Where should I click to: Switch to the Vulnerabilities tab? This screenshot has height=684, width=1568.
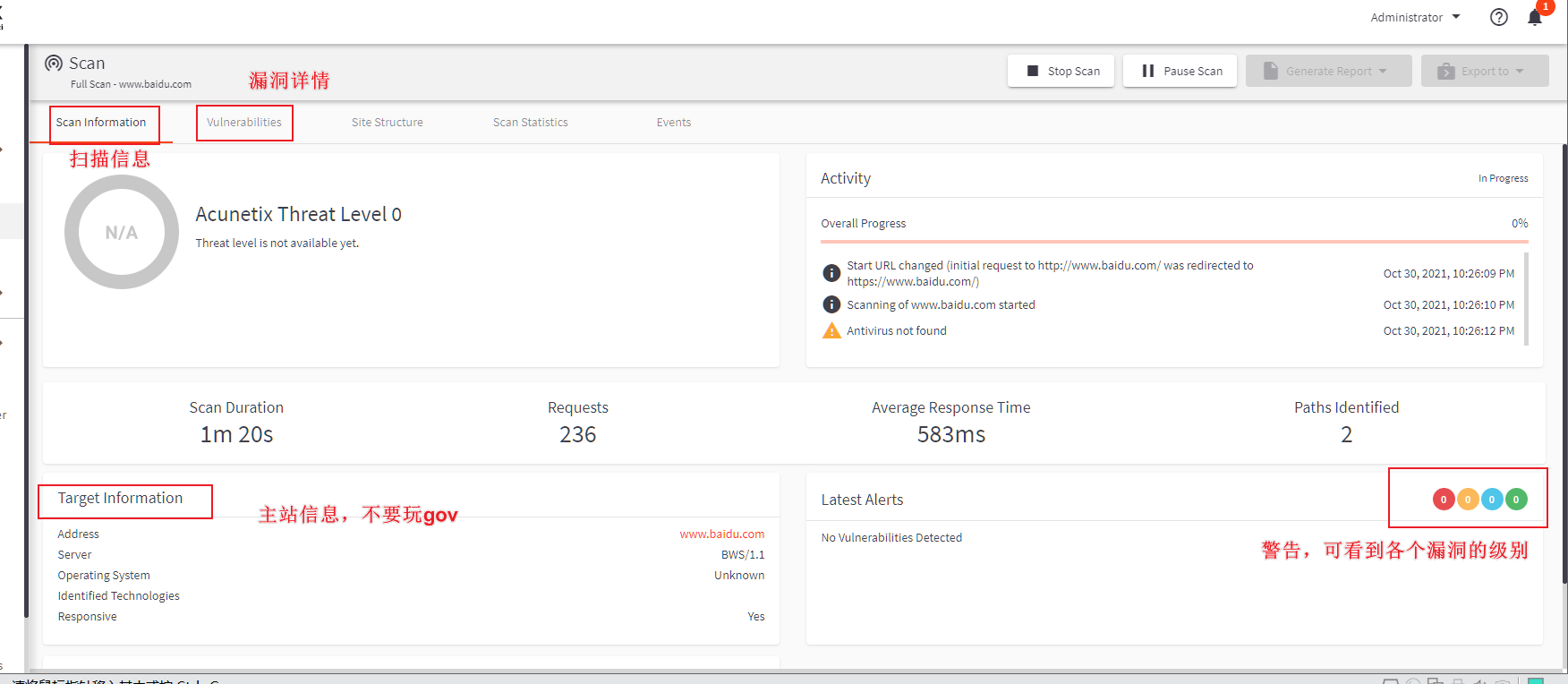point(244,123)
